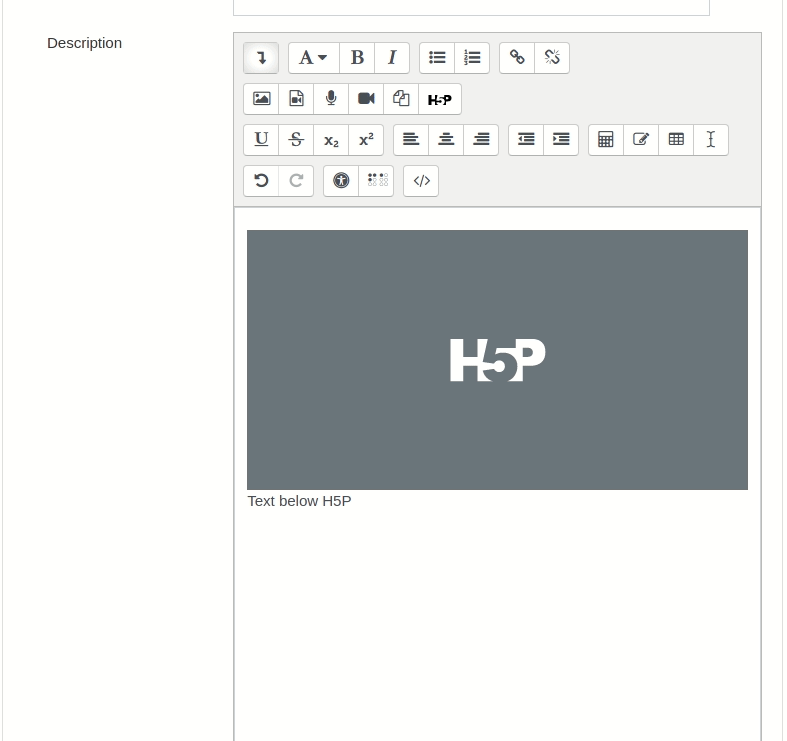787x741 pixels.
Task: Open the screenreader helper
Action: [x=376, y=181]
